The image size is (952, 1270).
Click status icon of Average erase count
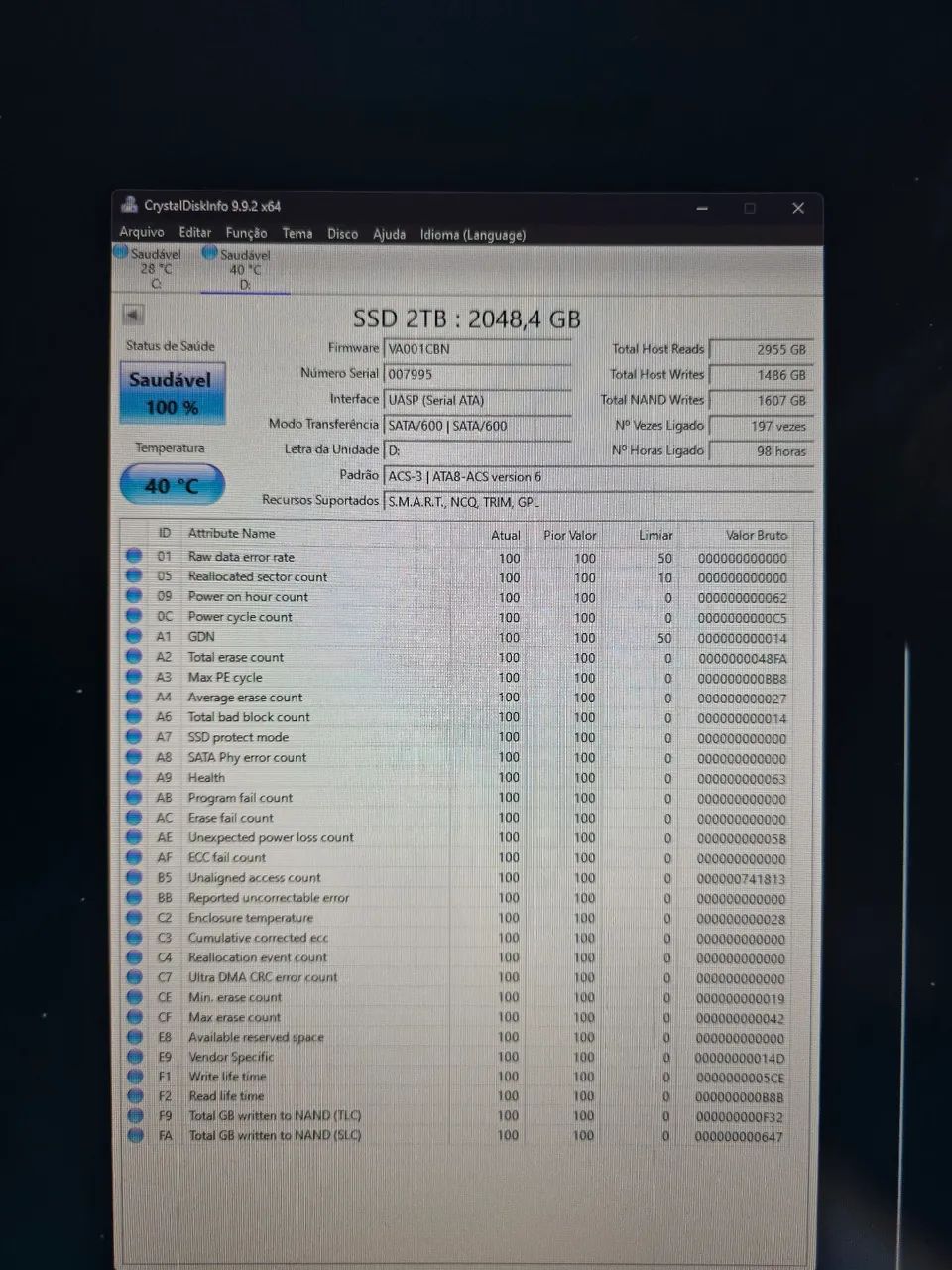[x=134, y=697]
